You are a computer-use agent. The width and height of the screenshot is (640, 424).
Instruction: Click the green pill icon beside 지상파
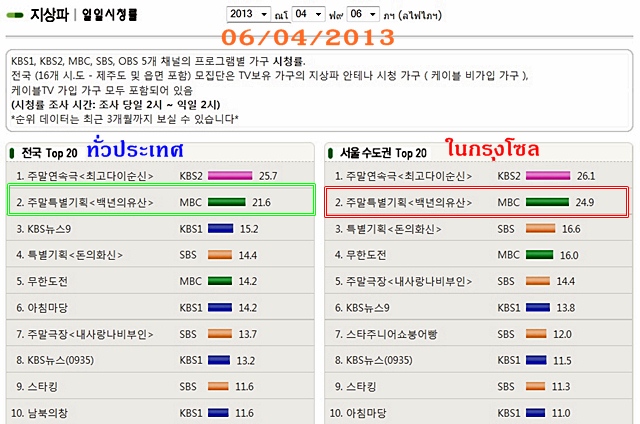15,16
